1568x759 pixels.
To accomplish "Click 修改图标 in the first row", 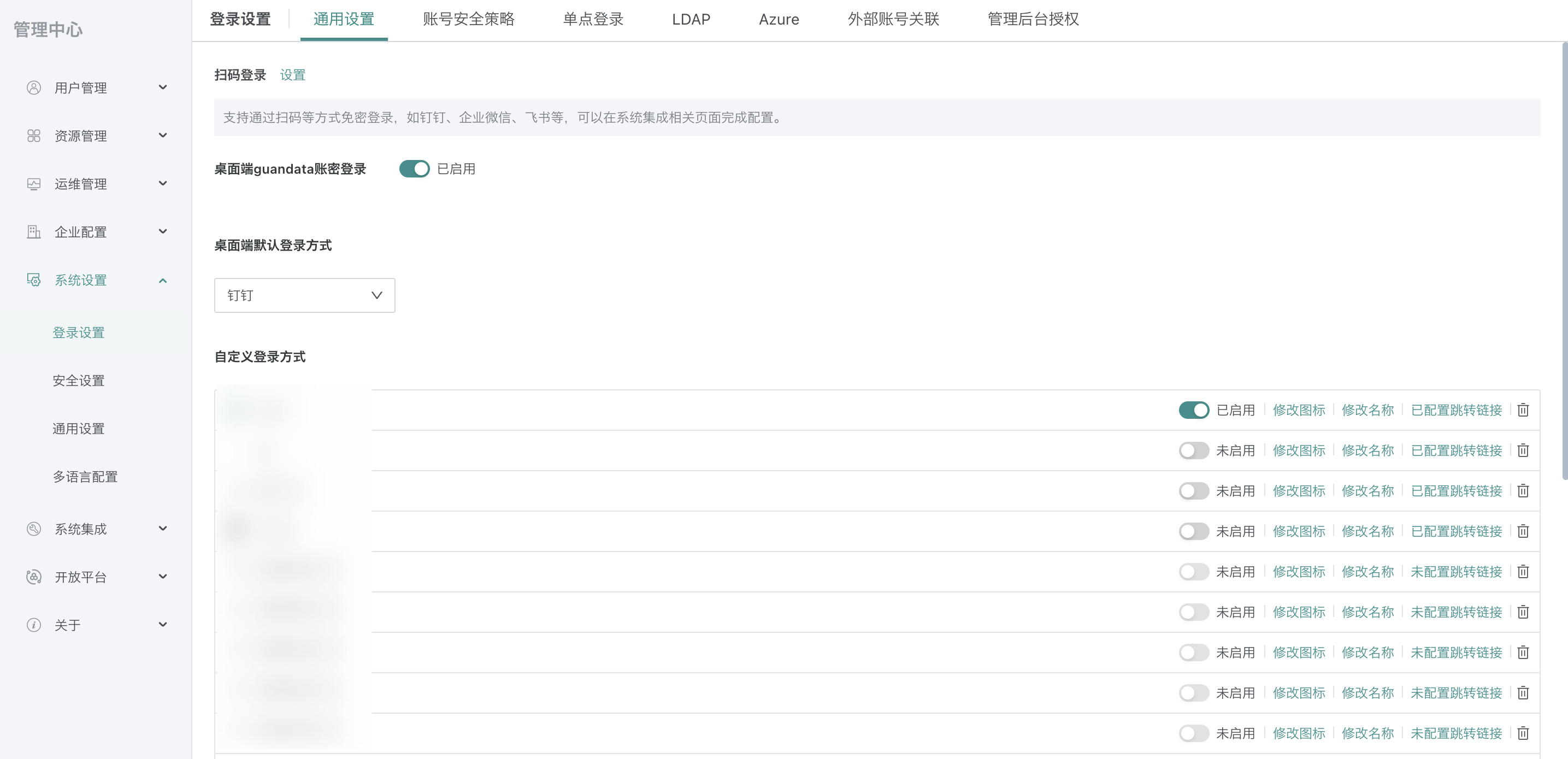I will [1298, 410].
